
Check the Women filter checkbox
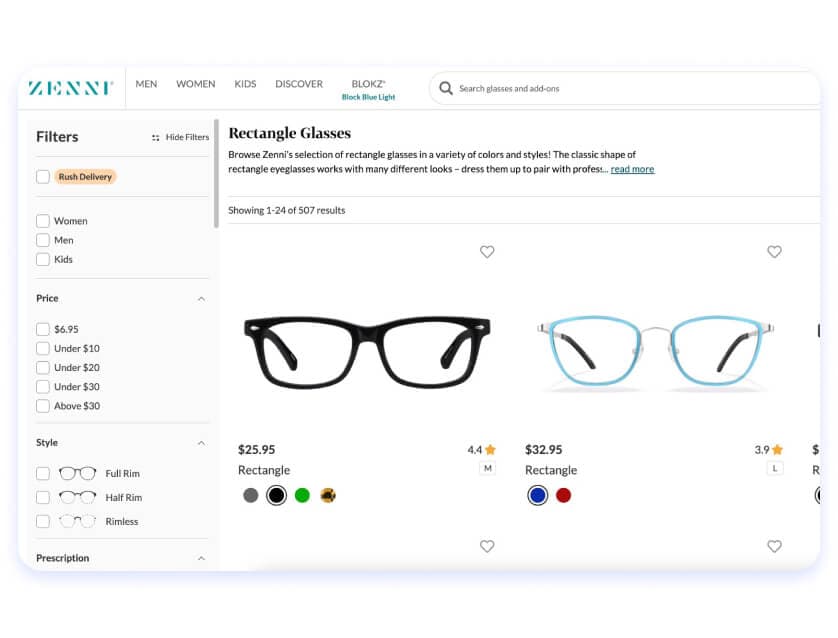click(x=43, y=221)
